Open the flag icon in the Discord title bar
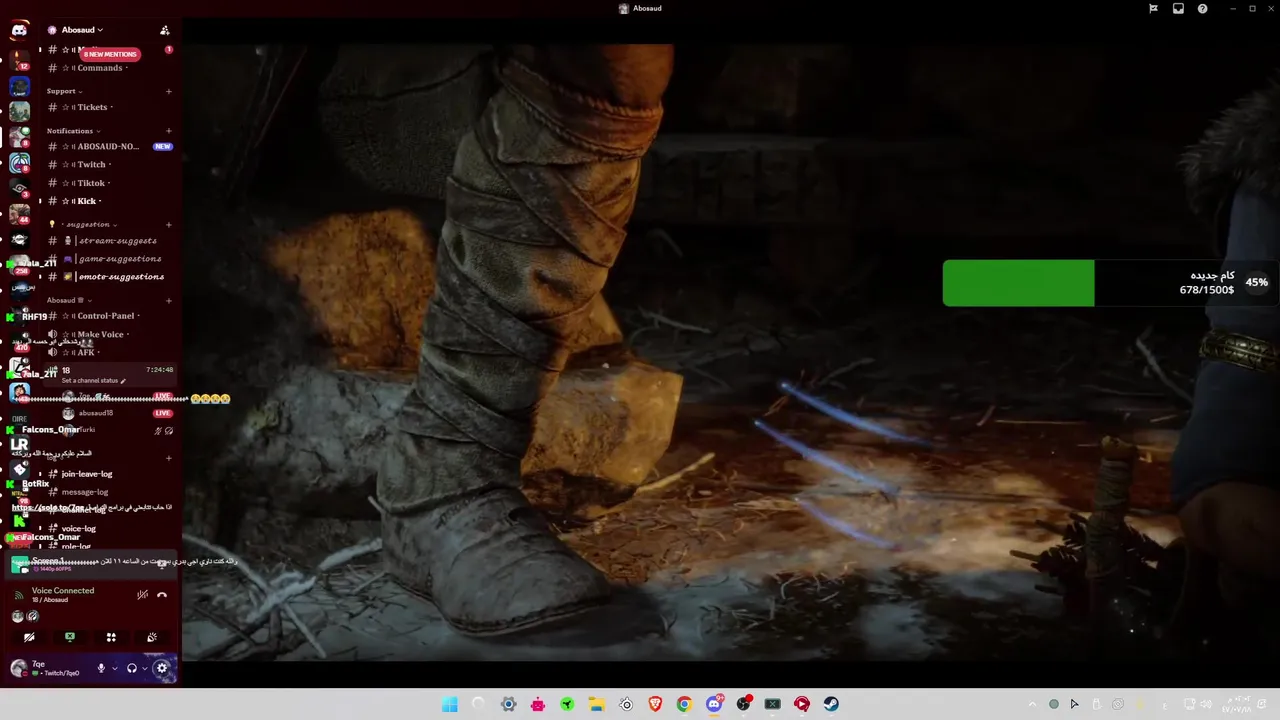The height and width of the screenshot is (720, 1280). (1153, 9)
